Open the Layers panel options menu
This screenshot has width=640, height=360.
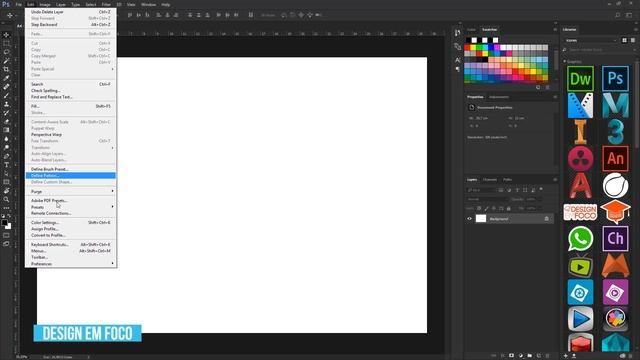tap(555, 180)
